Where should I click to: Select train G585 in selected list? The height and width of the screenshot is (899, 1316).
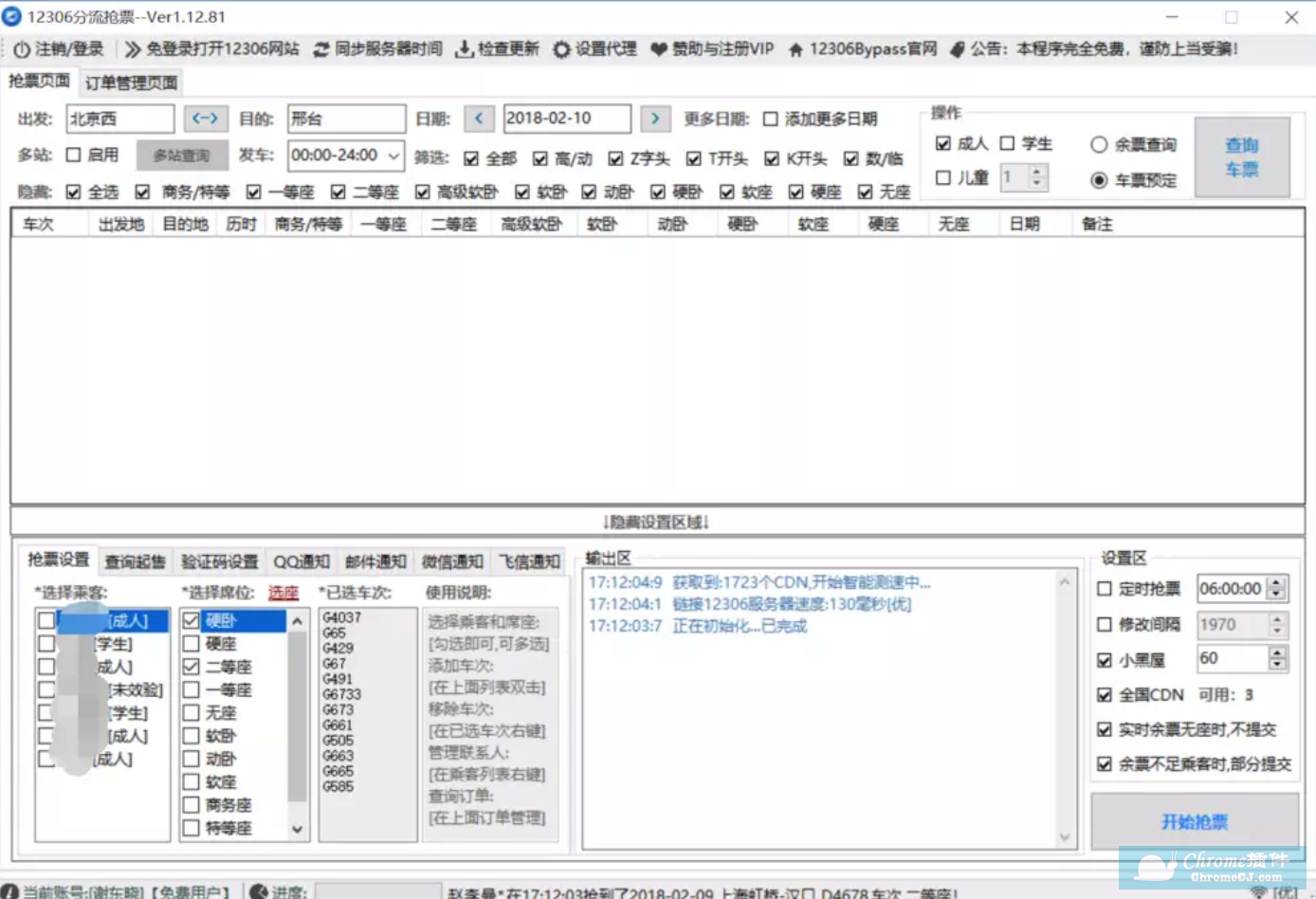pyautogui.click(x=338, y=786)
